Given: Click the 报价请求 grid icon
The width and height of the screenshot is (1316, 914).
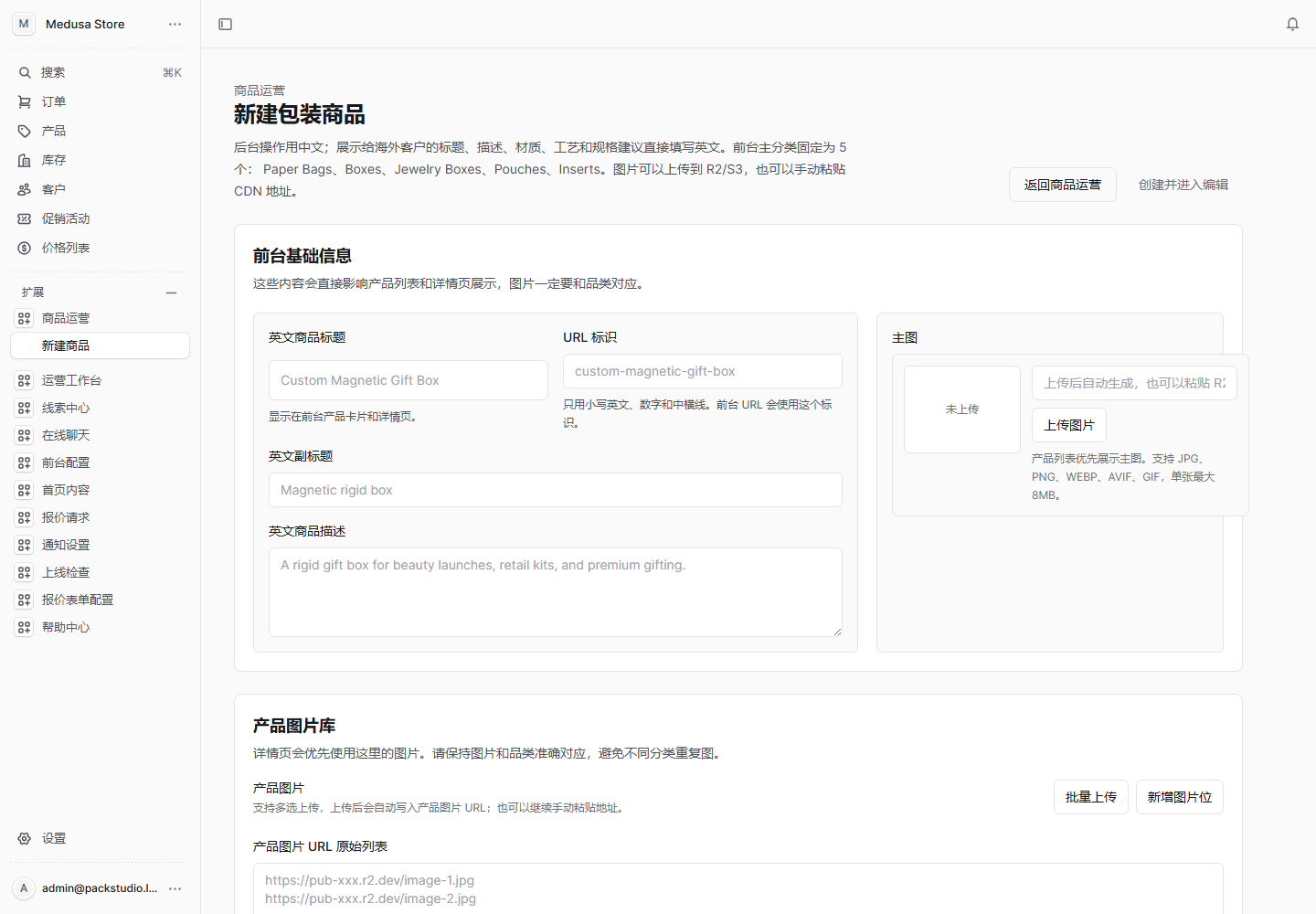Looking at the screenshot, I should click(25, 517).
